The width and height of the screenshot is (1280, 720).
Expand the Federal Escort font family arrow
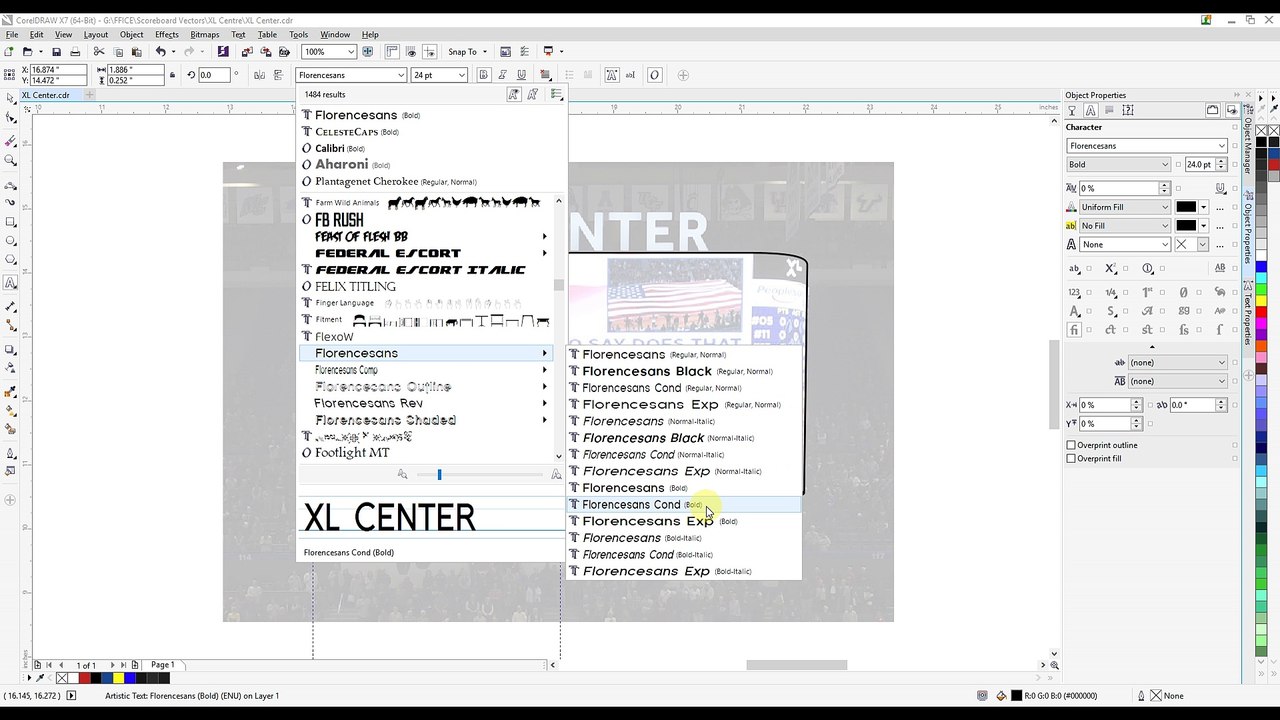(x=545, y=253)
